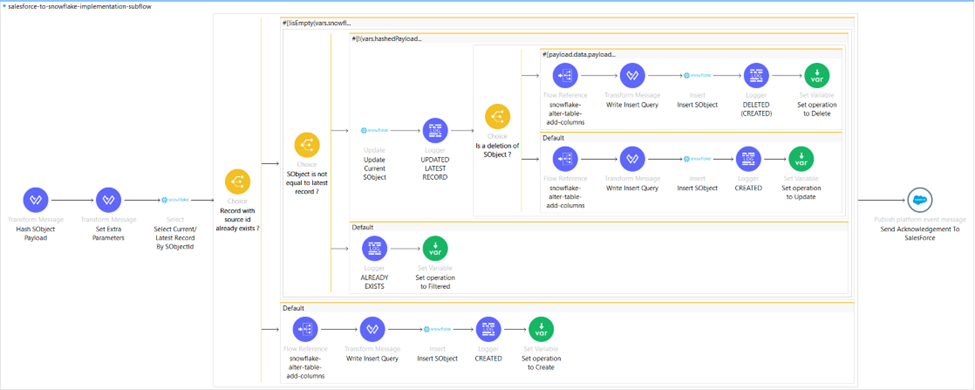Click the subflow title salesforce-to-snowflake-implementation-subflow
The height and width of the screenshot is (390, 975).
[x=79, y=6]
